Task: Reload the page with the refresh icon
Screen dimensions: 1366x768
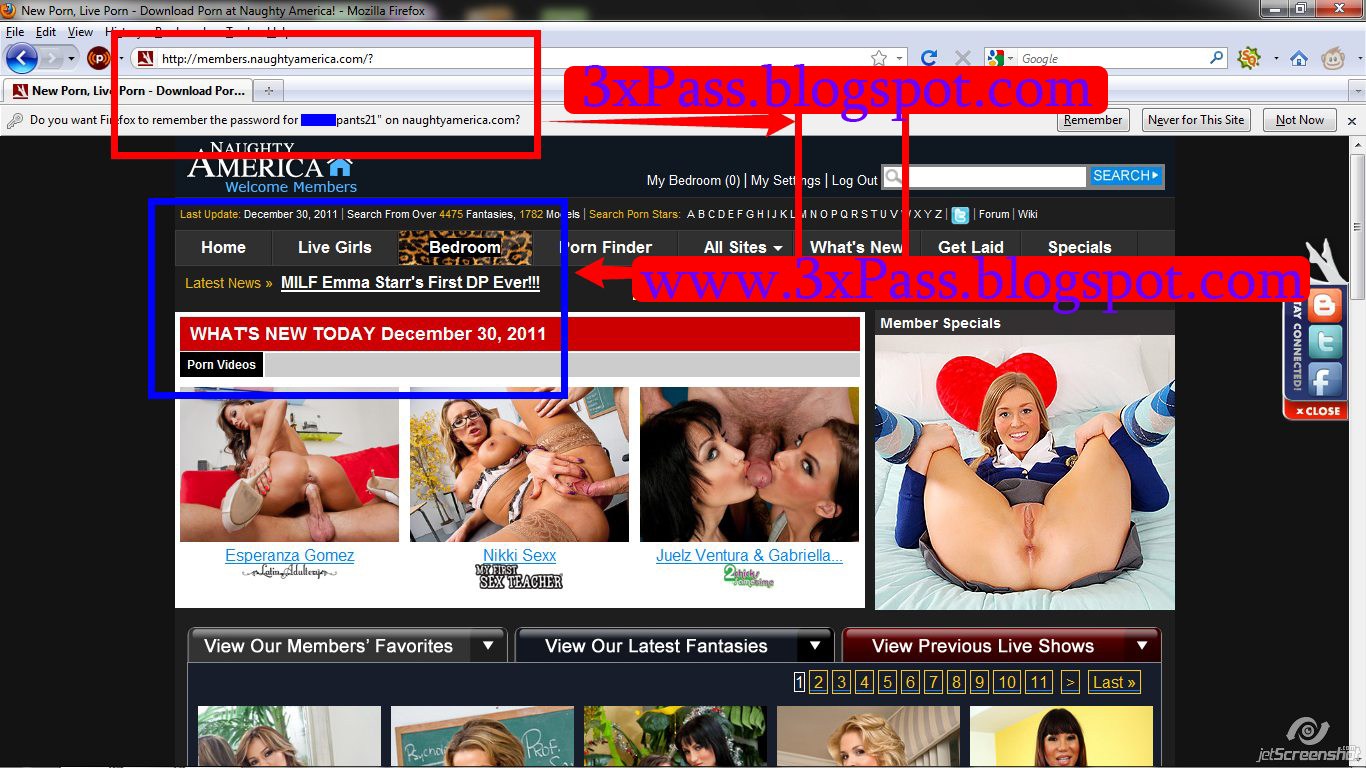Action: (929, 58)
